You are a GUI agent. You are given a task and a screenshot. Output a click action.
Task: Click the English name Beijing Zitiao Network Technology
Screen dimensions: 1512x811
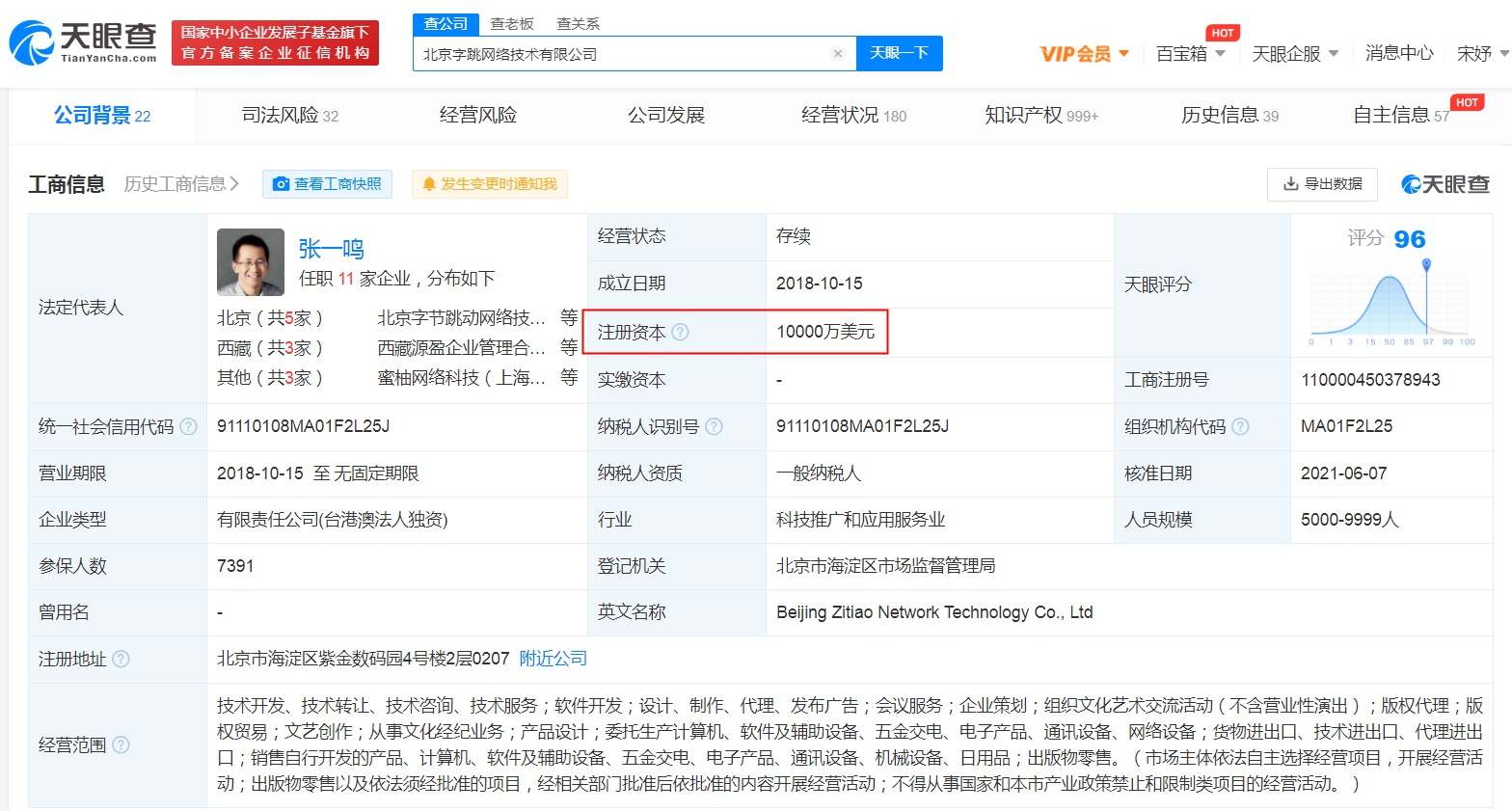[x=934, y=612]
